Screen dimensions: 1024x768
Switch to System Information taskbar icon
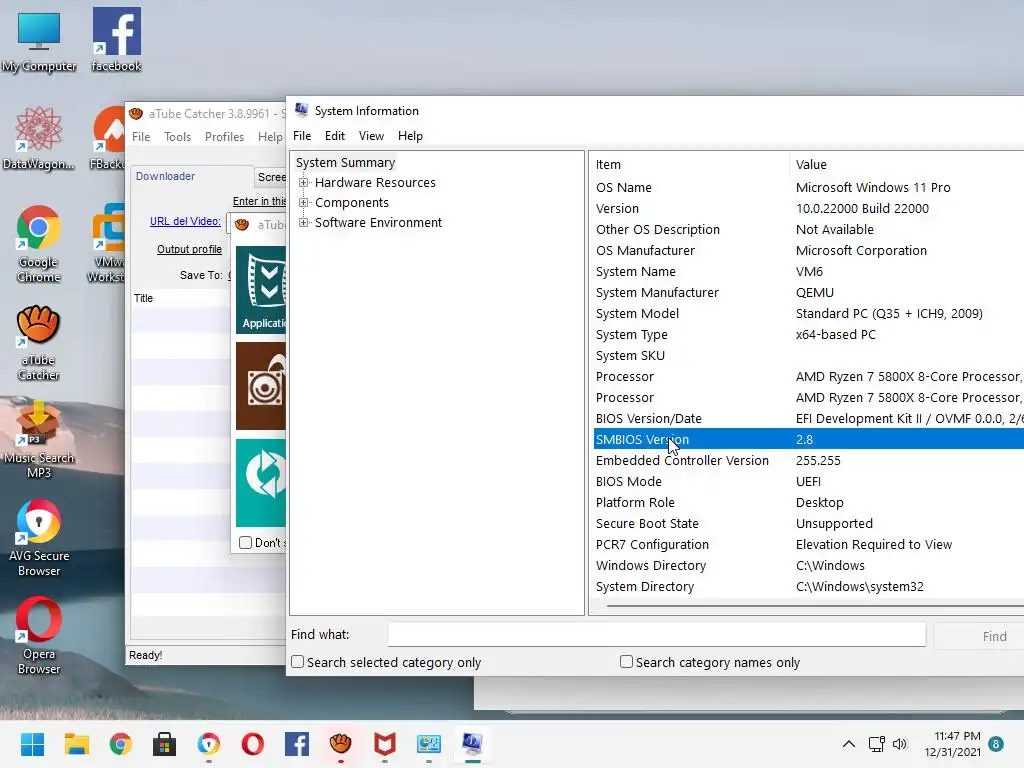(x=473, y=744)
